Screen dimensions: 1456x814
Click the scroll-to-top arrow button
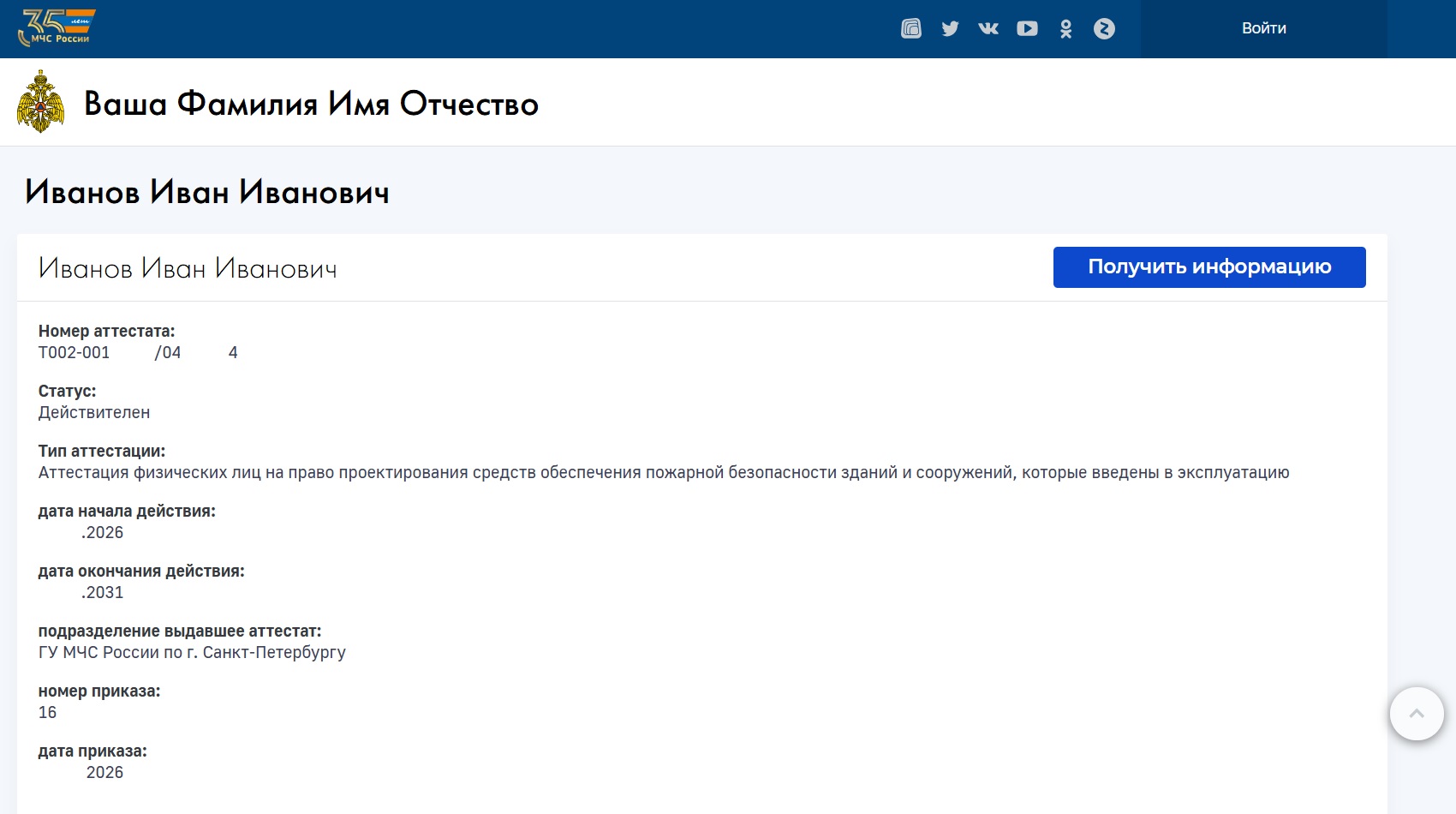[1417, 714]
